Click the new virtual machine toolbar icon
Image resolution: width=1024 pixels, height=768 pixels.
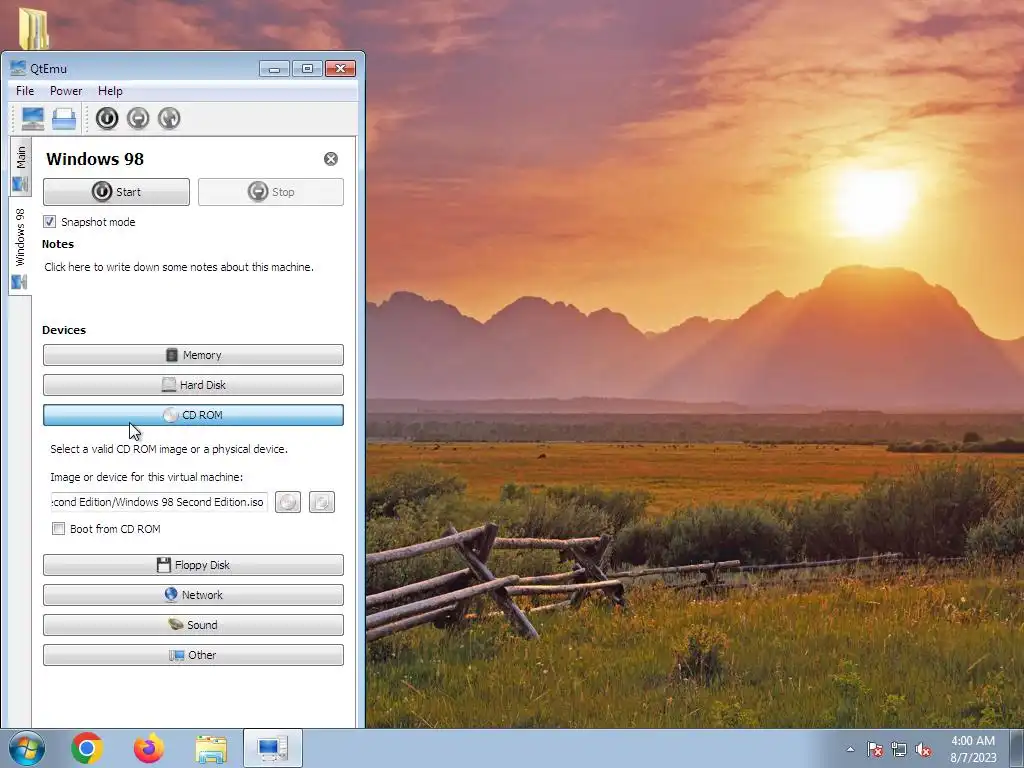click(33, 118)
